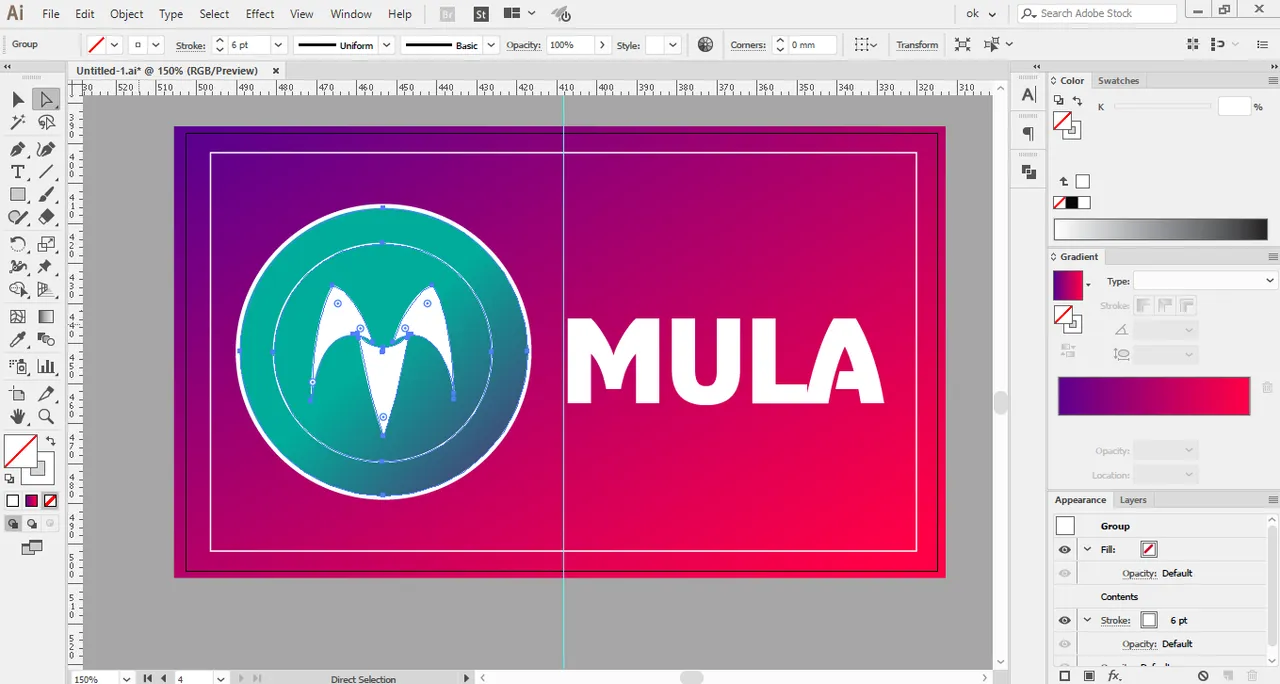Image resolution: width=1280 pixels, height=684 pixels.
Task: Activate the Rotate tool
Action: tap(18, 244)
